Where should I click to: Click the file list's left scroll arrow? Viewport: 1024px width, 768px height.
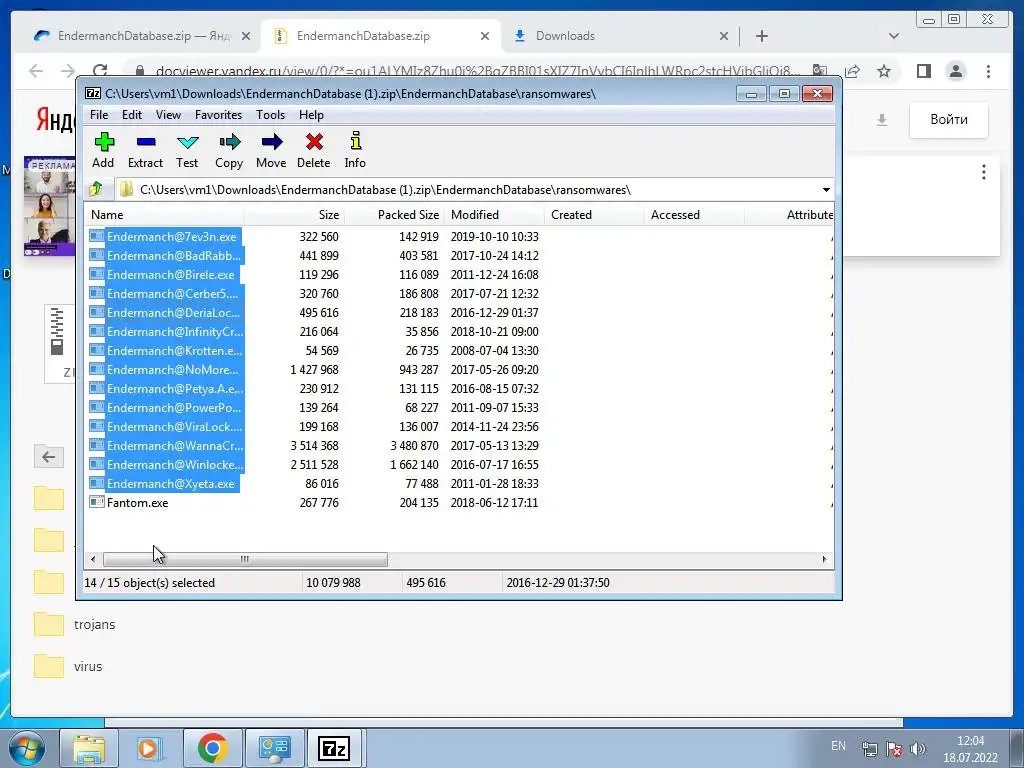click(93, 559)
